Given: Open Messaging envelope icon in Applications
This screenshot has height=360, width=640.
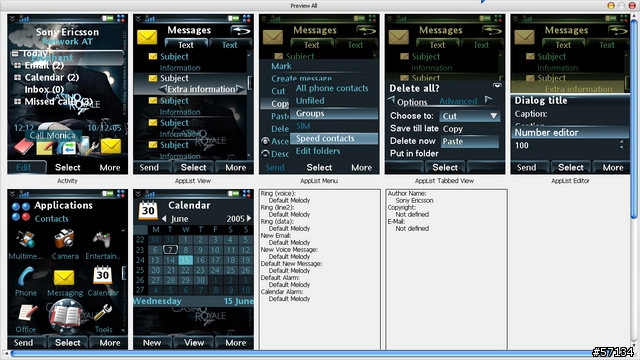Looking at the screenshot, I should (64, 278).
